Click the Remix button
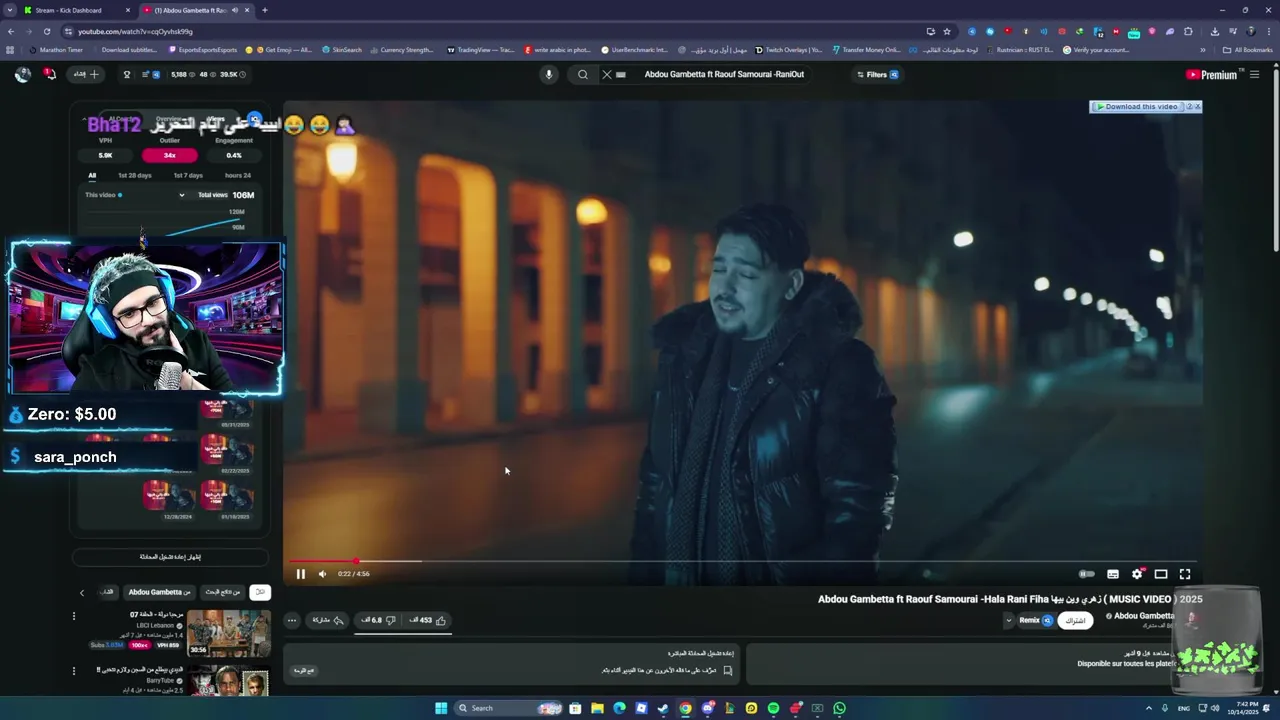 click(1035, 620)
